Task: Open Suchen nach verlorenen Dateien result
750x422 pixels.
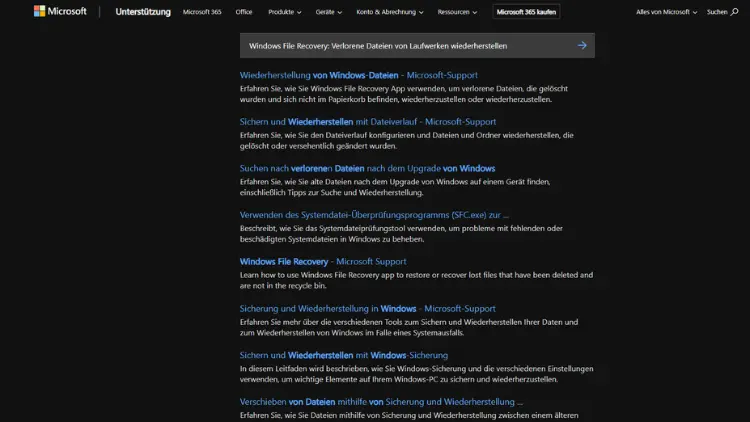Action: coord(367,168)
